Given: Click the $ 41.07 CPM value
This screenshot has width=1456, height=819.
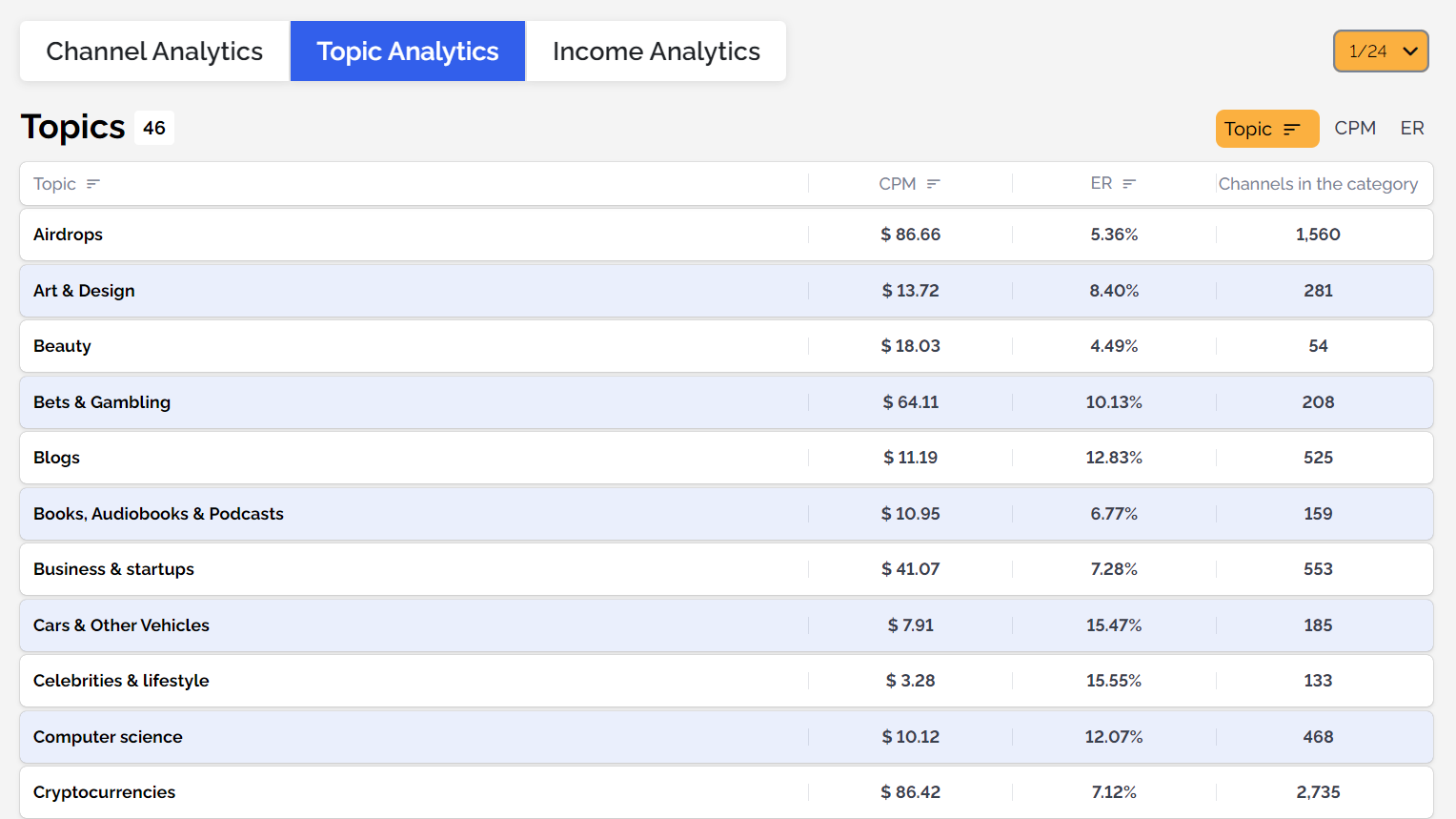Looking at the screenshot, I should point(910,569).
